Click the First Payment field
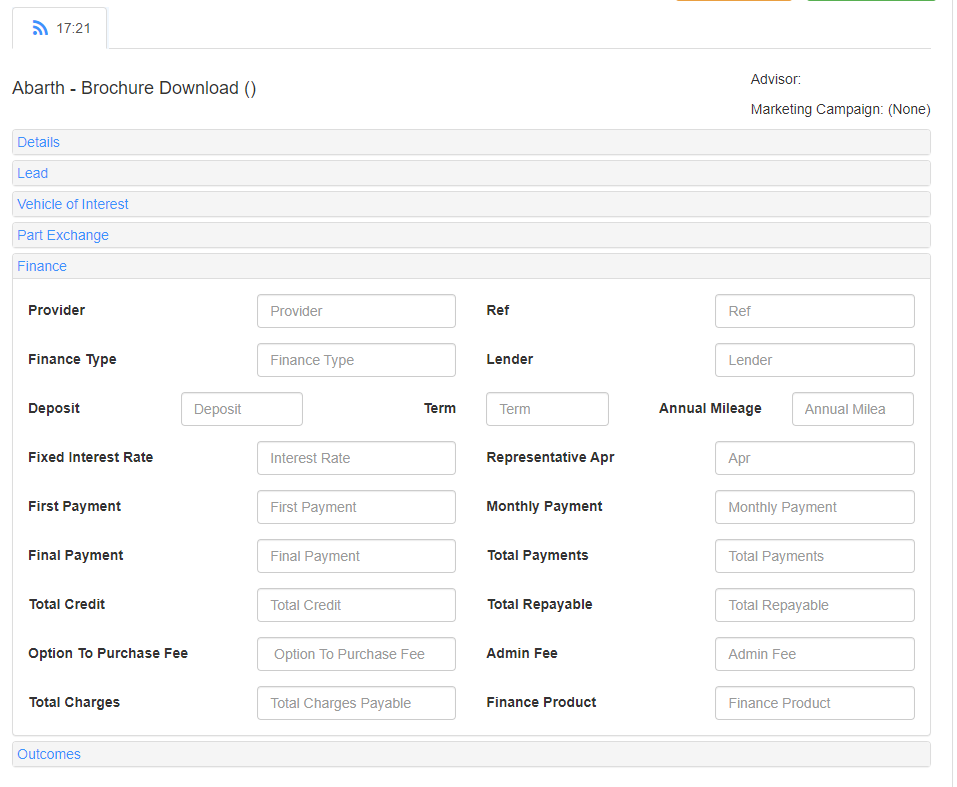The height and width of the screenshot is (787, 957). click(x=356, y=507)
